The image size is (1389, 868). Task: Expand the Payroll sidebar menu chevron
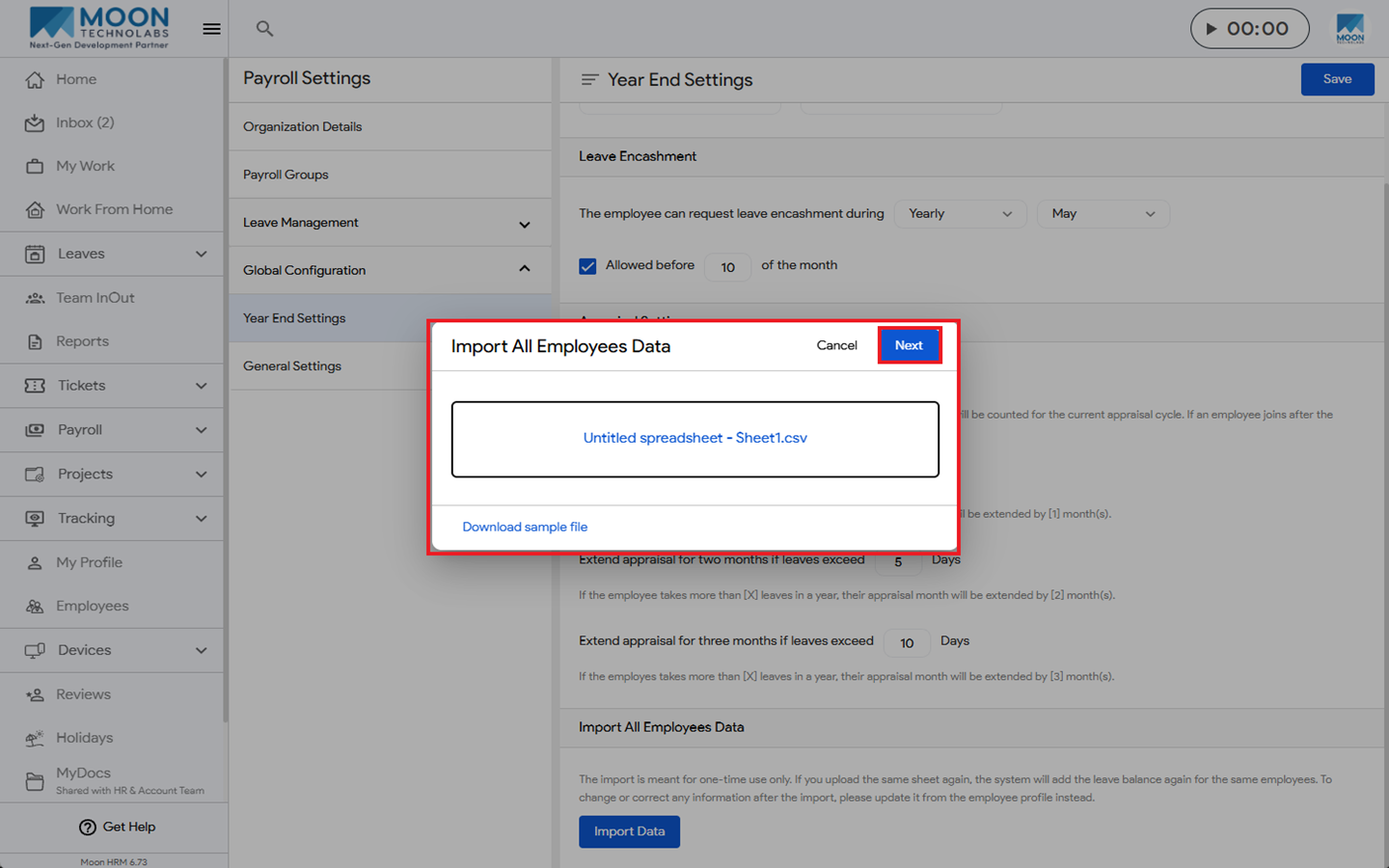click(201, 430)
